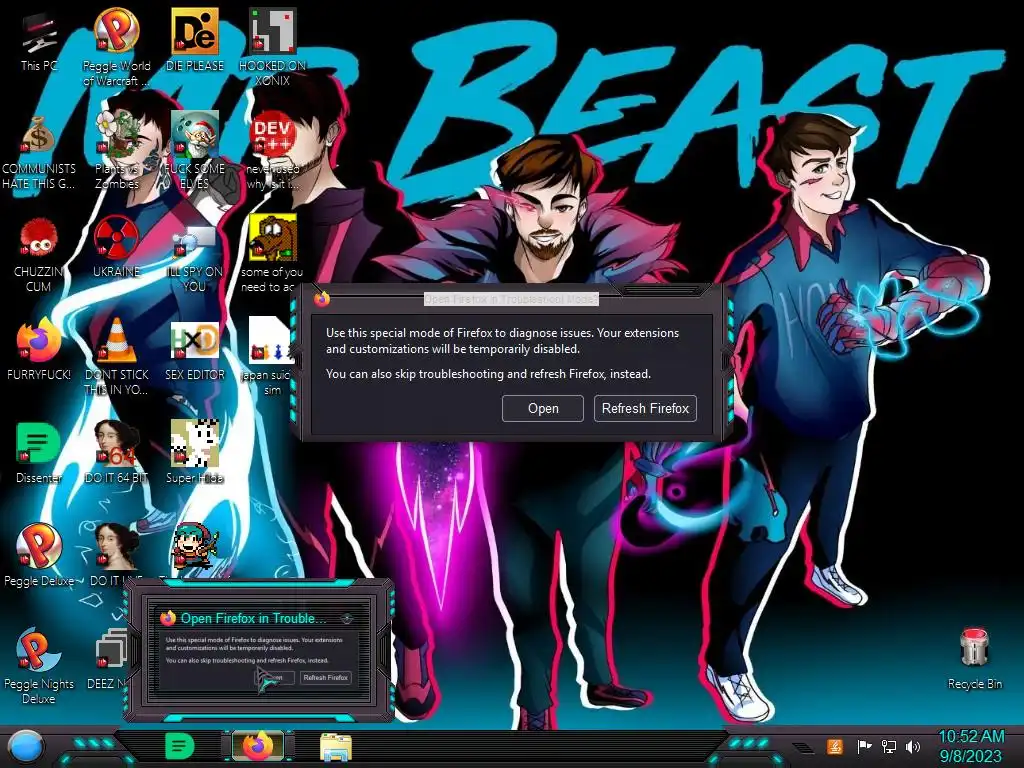Launch Peggle Deluxe desktop shortcut
This screenshot has width=1024, height=768.
tap(39, 555)
